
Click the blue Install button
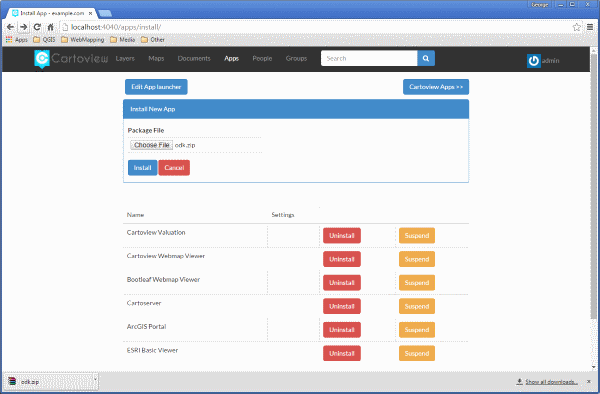point(142,168)
